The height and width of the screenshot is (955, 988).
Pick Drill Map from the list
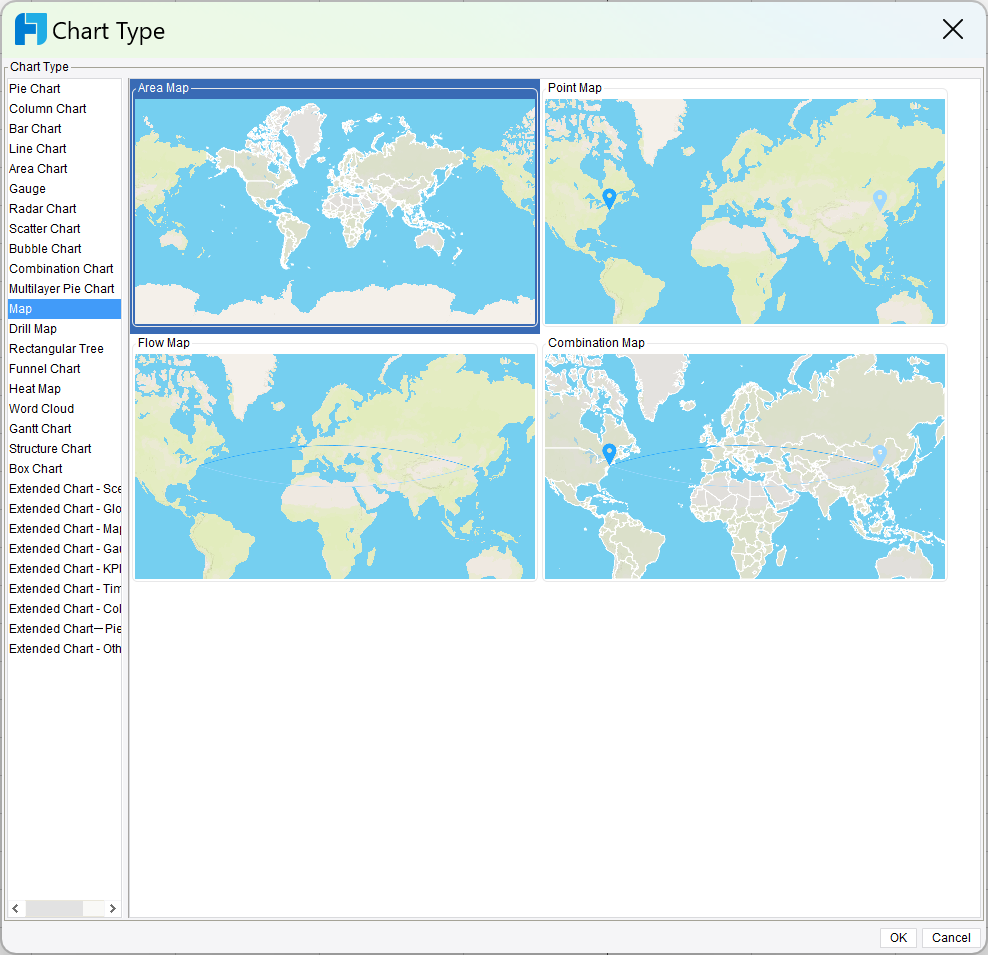(33, 329)
